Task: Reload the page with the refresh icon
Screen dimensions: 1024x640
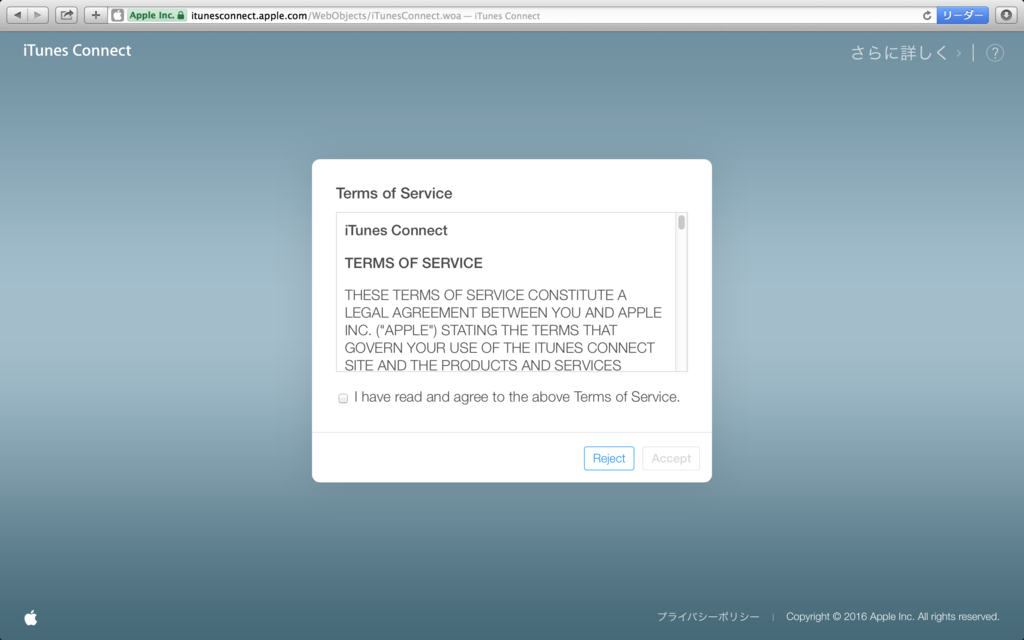Action: (927, 16)
